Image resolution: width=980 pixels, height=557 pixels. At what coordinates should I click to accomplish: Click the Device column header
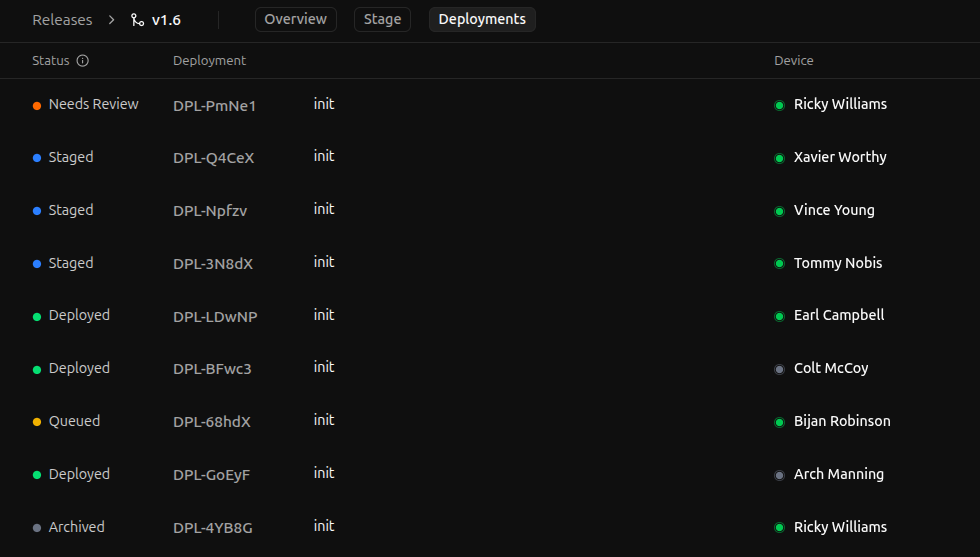(x=793, y=61)
